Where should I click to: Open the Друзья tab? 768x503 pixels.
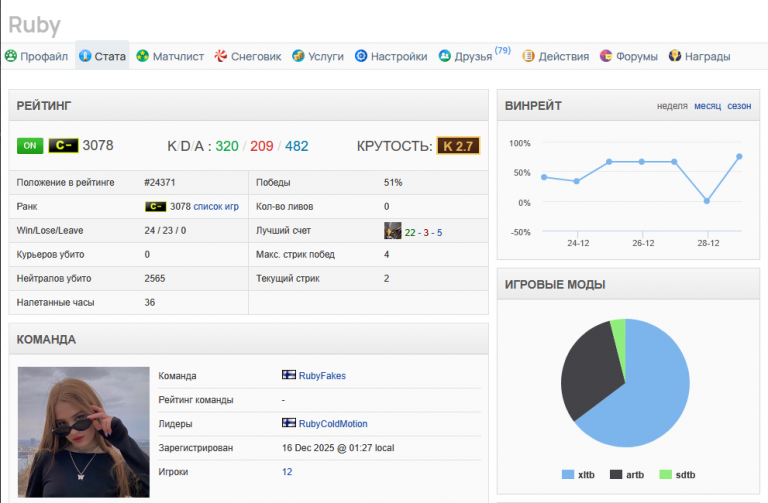[474, 55]
